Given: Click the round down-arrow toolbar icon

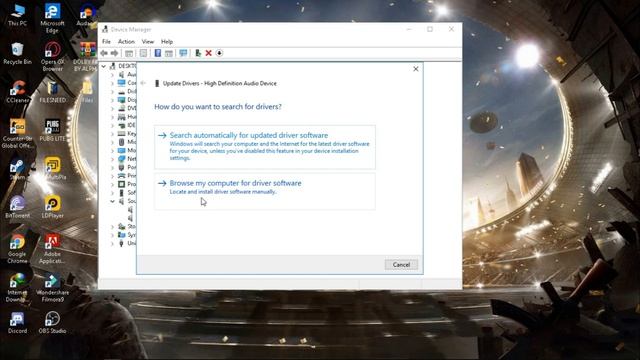Looking at the screenshot, I should (219, 53).
